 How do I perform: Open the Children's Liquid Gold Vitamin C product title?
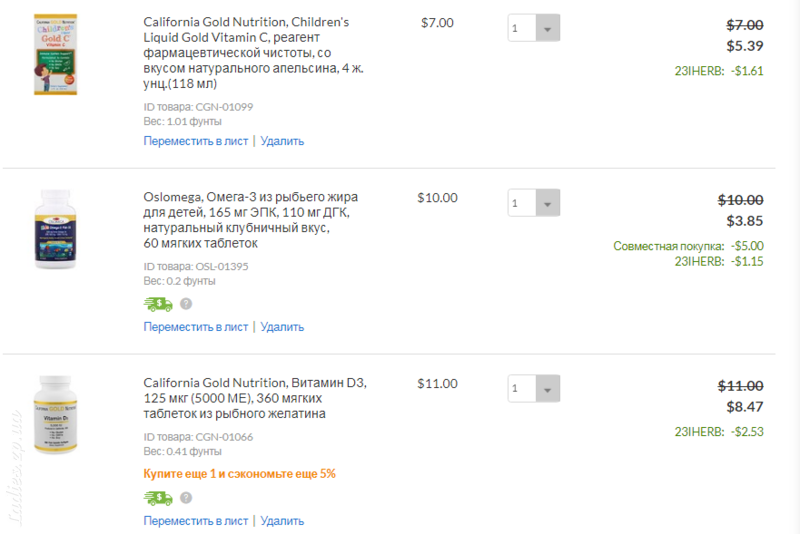point(254,53)
